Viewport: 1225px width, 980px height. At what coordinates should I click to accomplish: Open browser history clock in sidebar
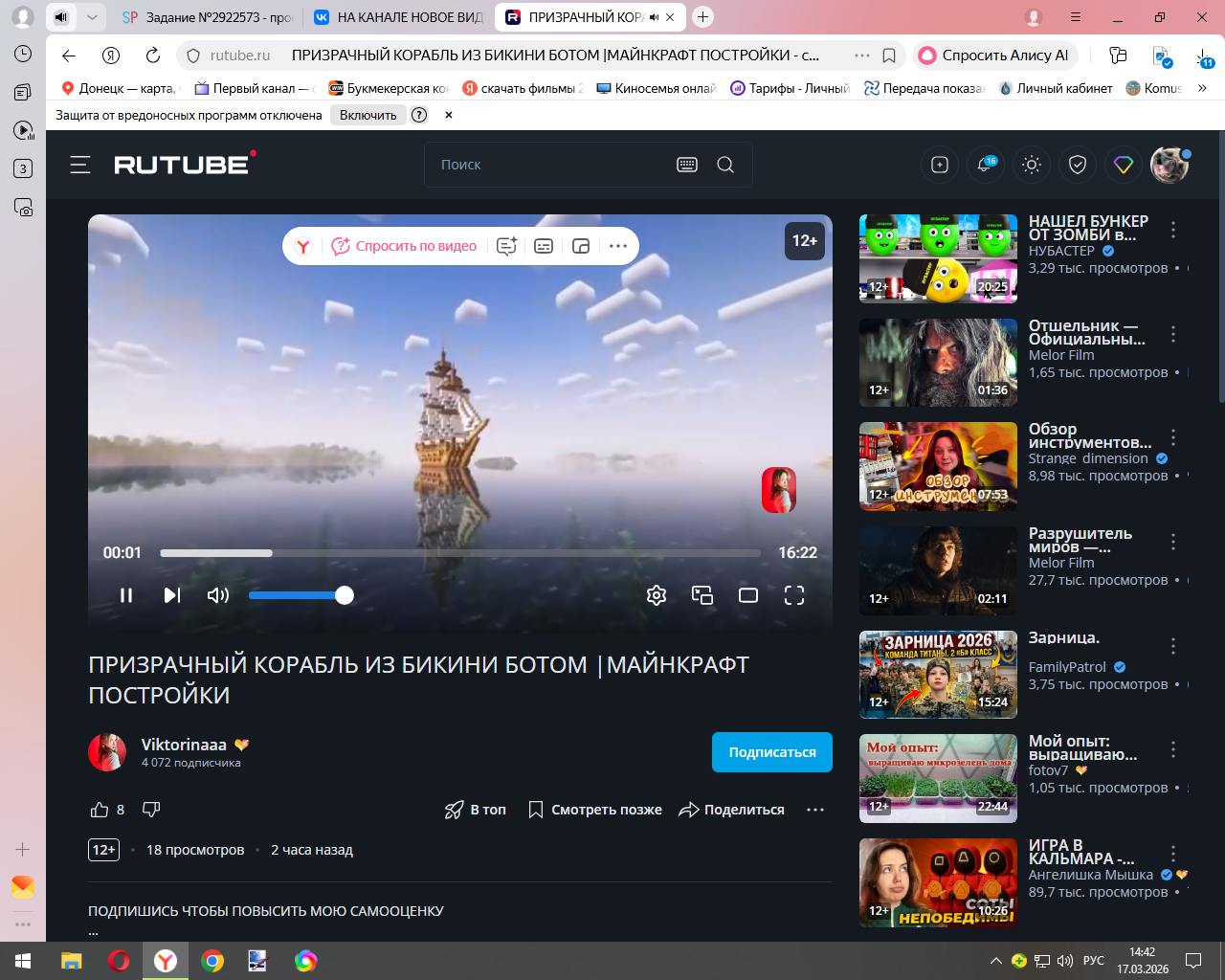pos(23,55)
